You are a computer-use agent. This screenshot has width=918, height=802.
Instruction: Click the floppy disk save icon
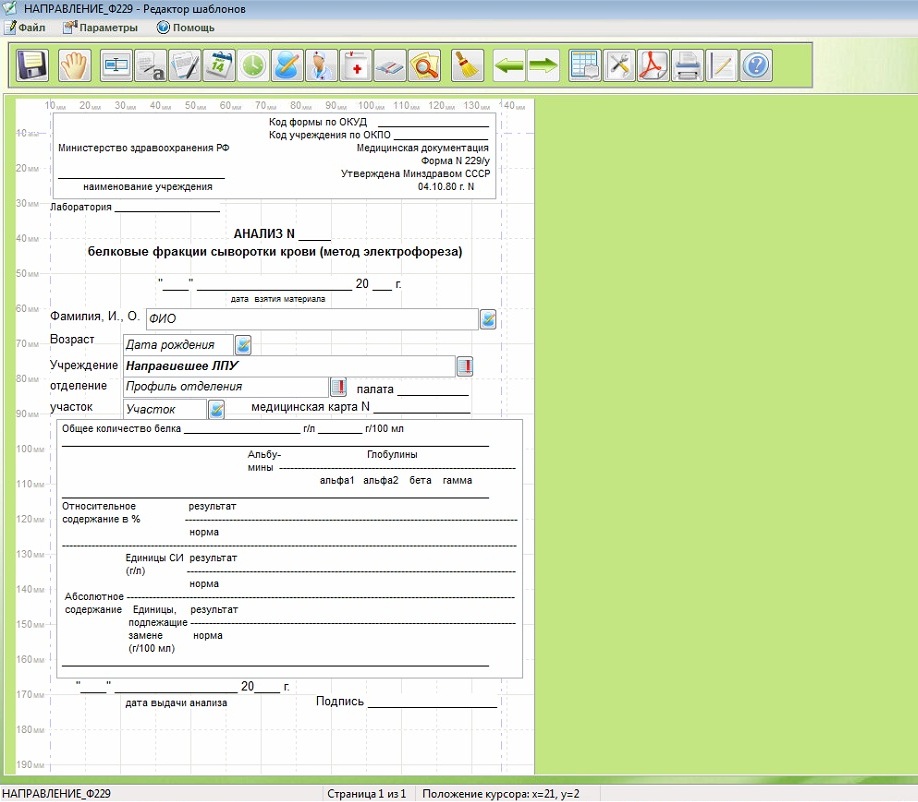tap(32, 66)
